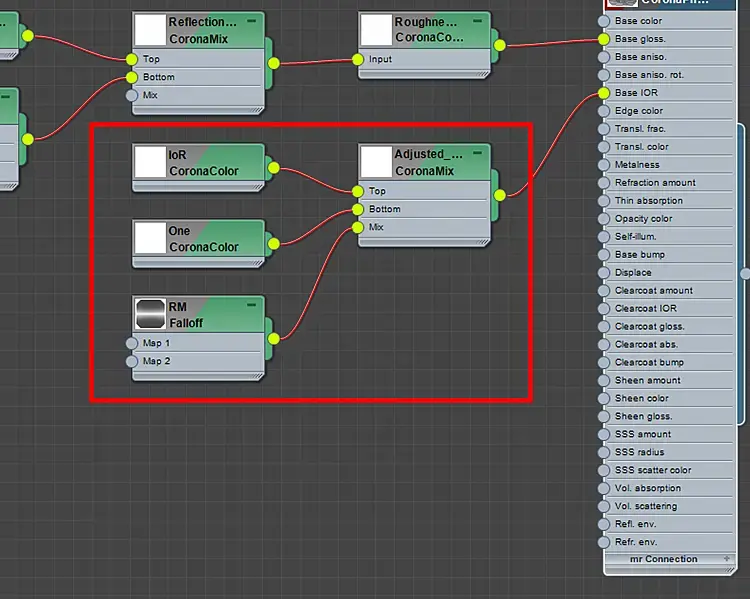
Task: Click the One CoronaColor white thumbnail
Action: tap(150, 238)
